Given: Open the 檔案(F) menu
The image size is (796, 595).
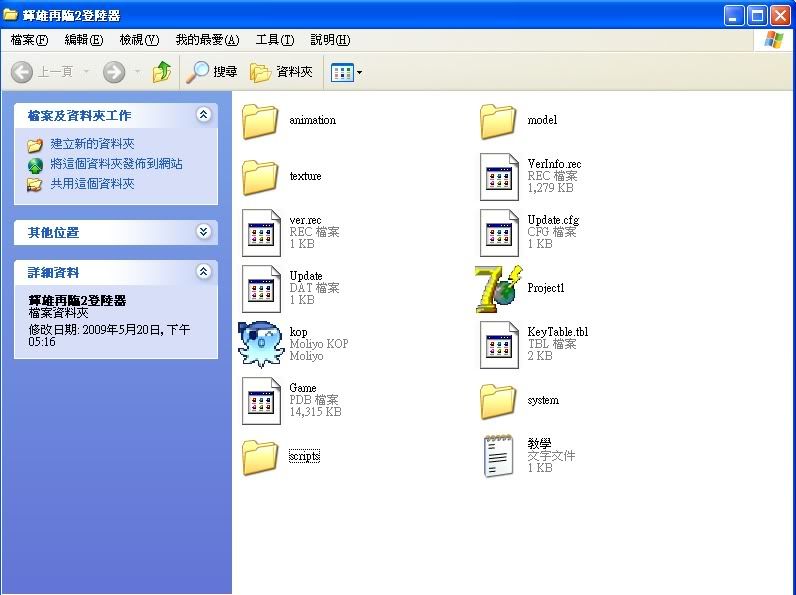Looking at the screenshot, I should [x=29, y=40].
